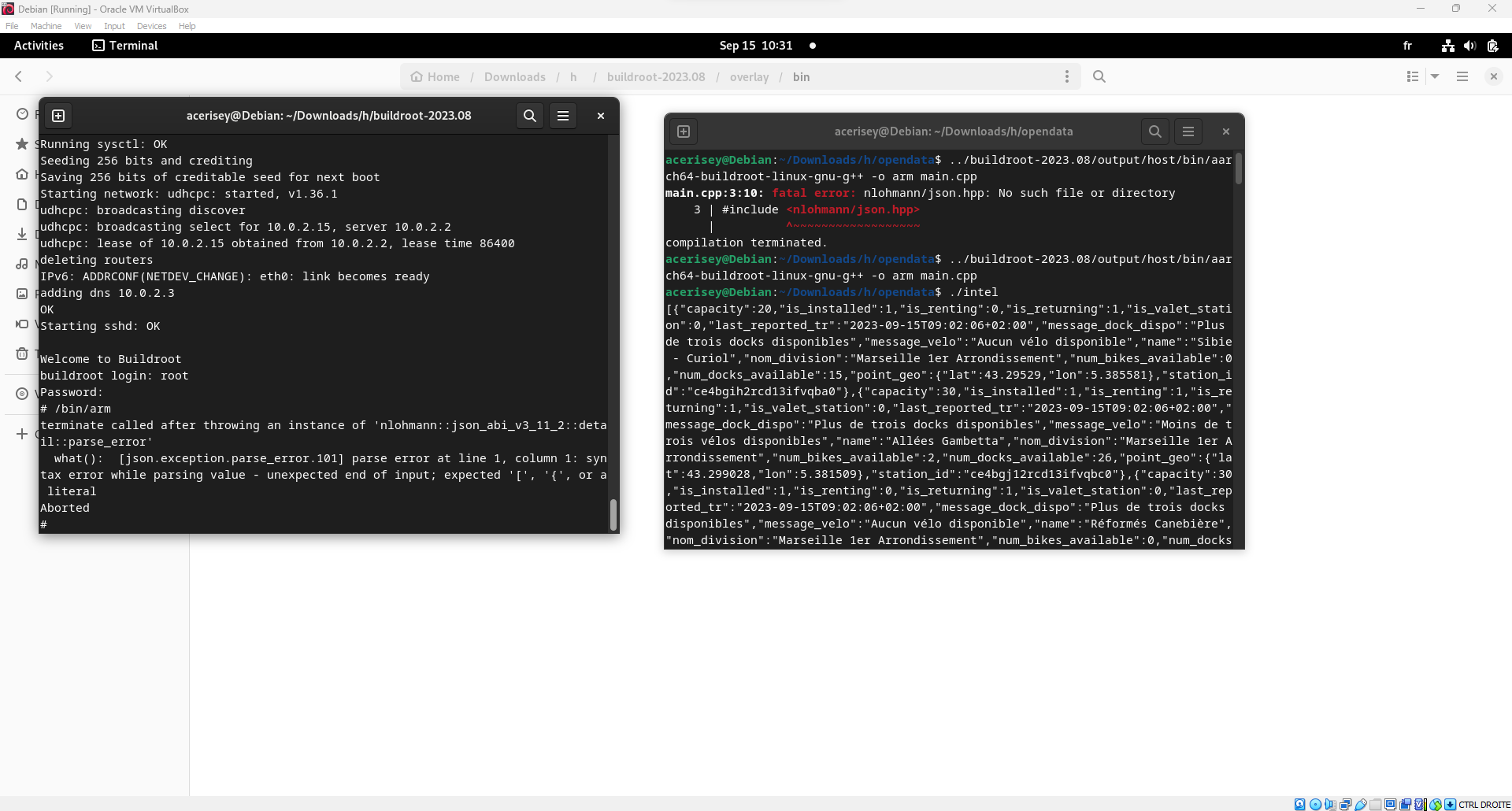This screenshot has width=1512, height=811.
Task: Open Pictures icon in the Files sidebar
Action: click(22, 294)
